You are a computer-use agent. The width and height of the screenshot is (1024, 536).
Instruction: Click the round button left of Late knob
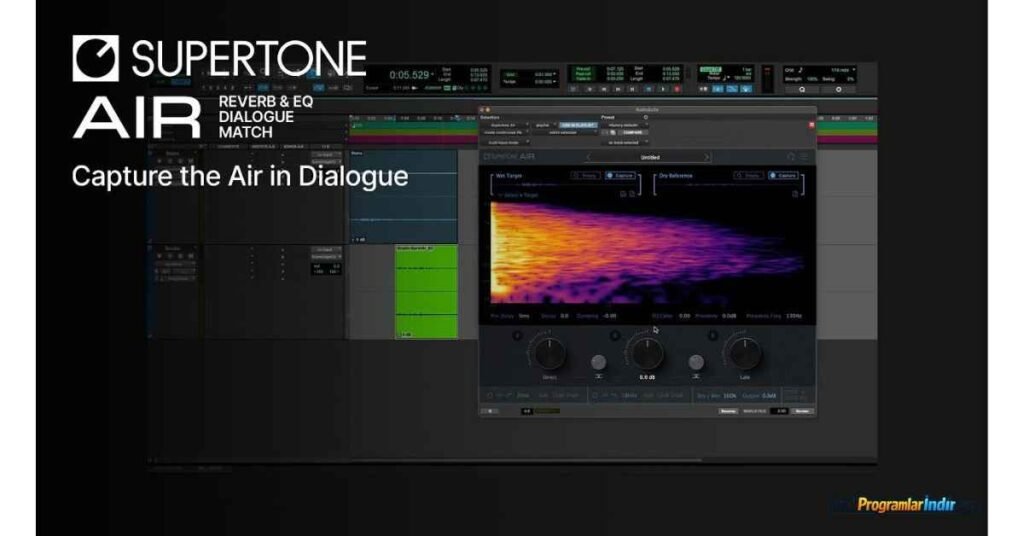tap(712, 336)
